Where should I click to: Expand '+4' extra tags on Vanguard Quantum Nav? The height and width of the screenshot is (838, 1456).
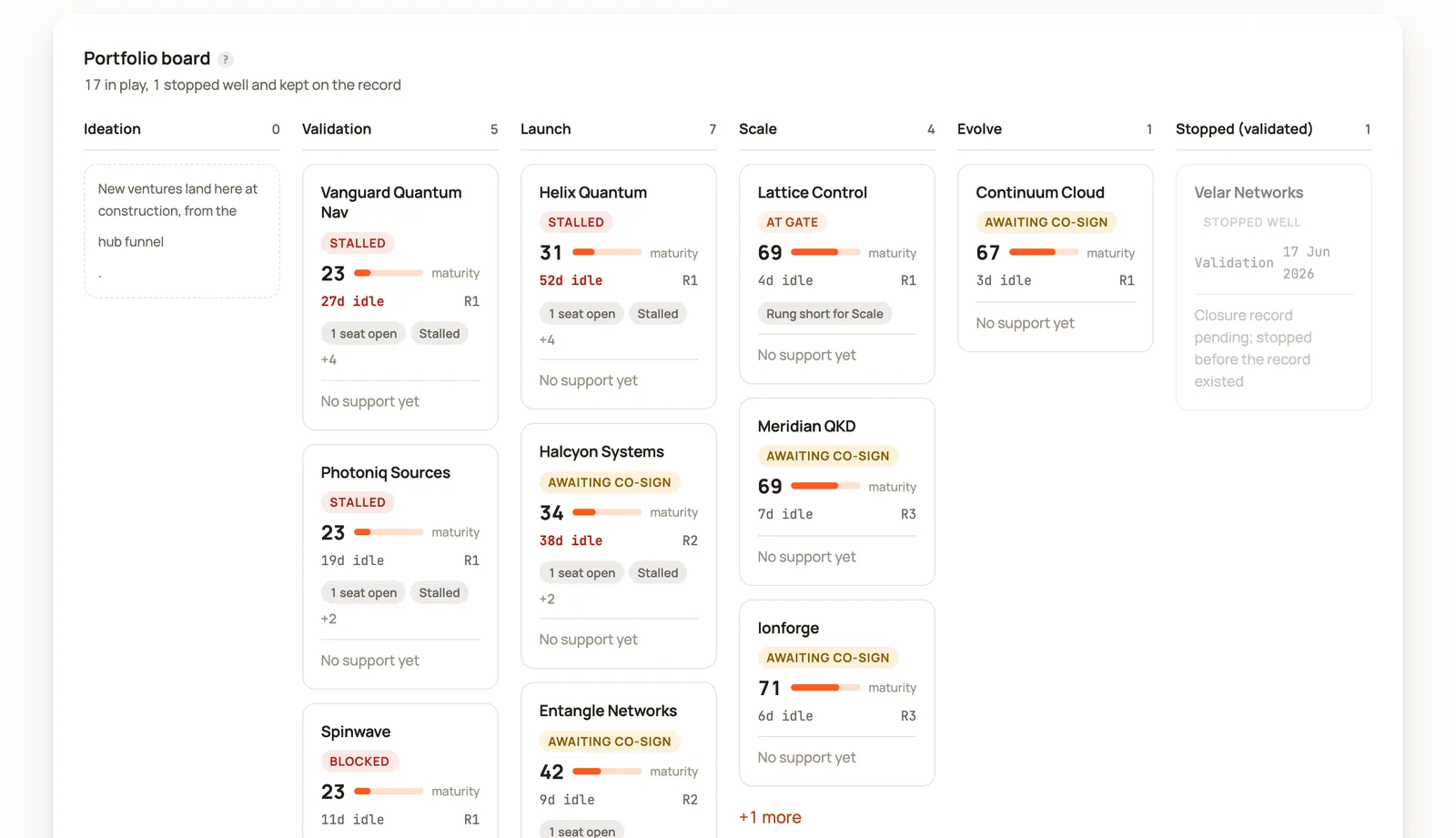point(329,359)
